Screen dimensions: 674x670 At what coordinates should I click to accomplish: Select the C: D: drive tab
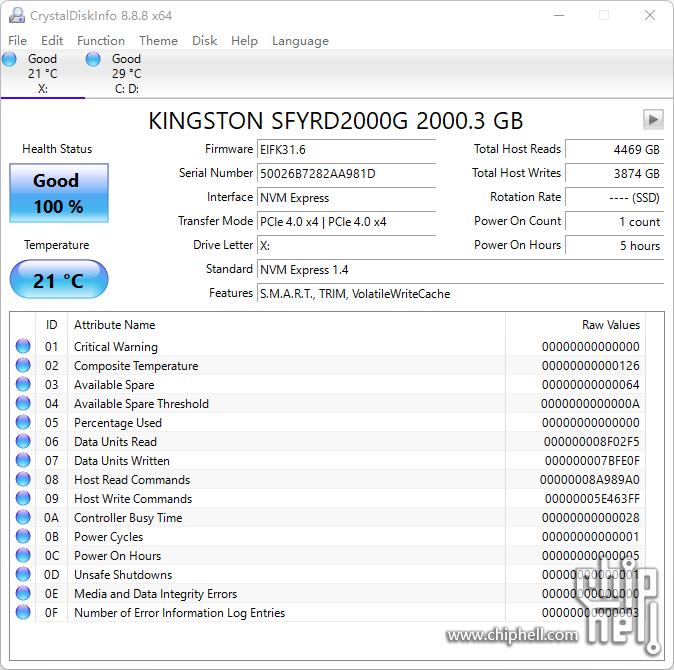pyautogui.click(x=127, y=73)
